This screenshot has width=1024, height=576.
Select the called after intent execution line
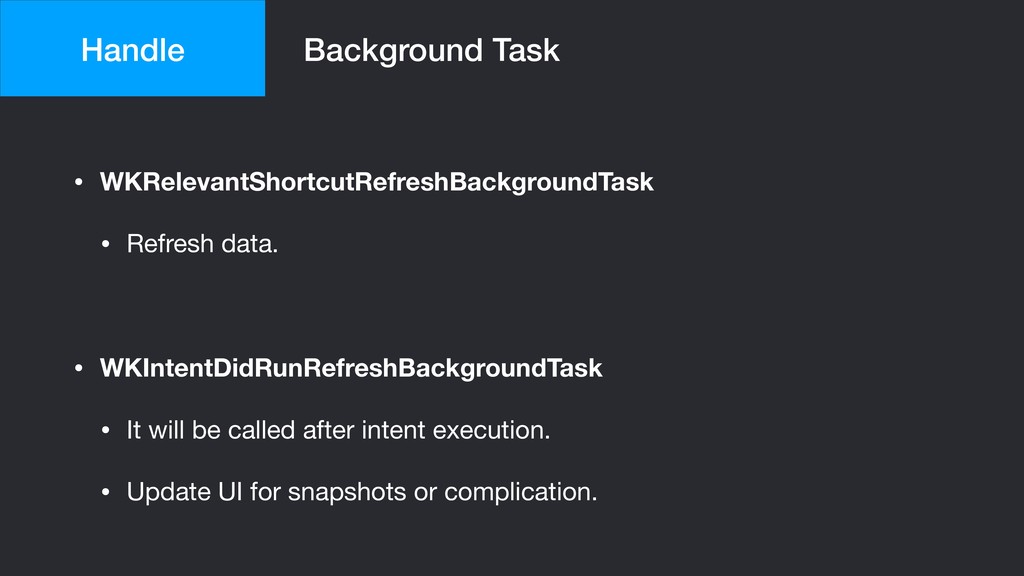click(338, 430)
